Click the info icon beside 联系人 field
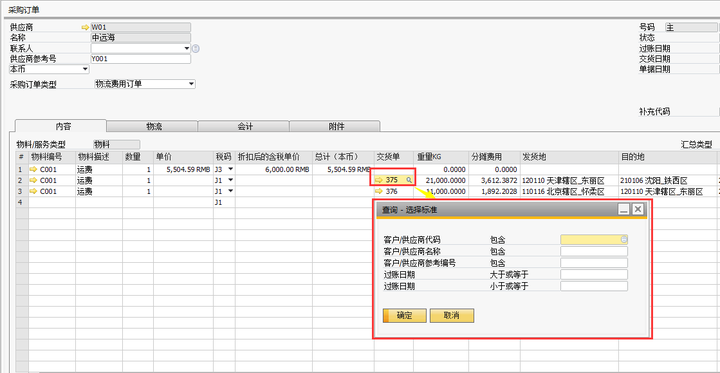 tap(196, 48)
